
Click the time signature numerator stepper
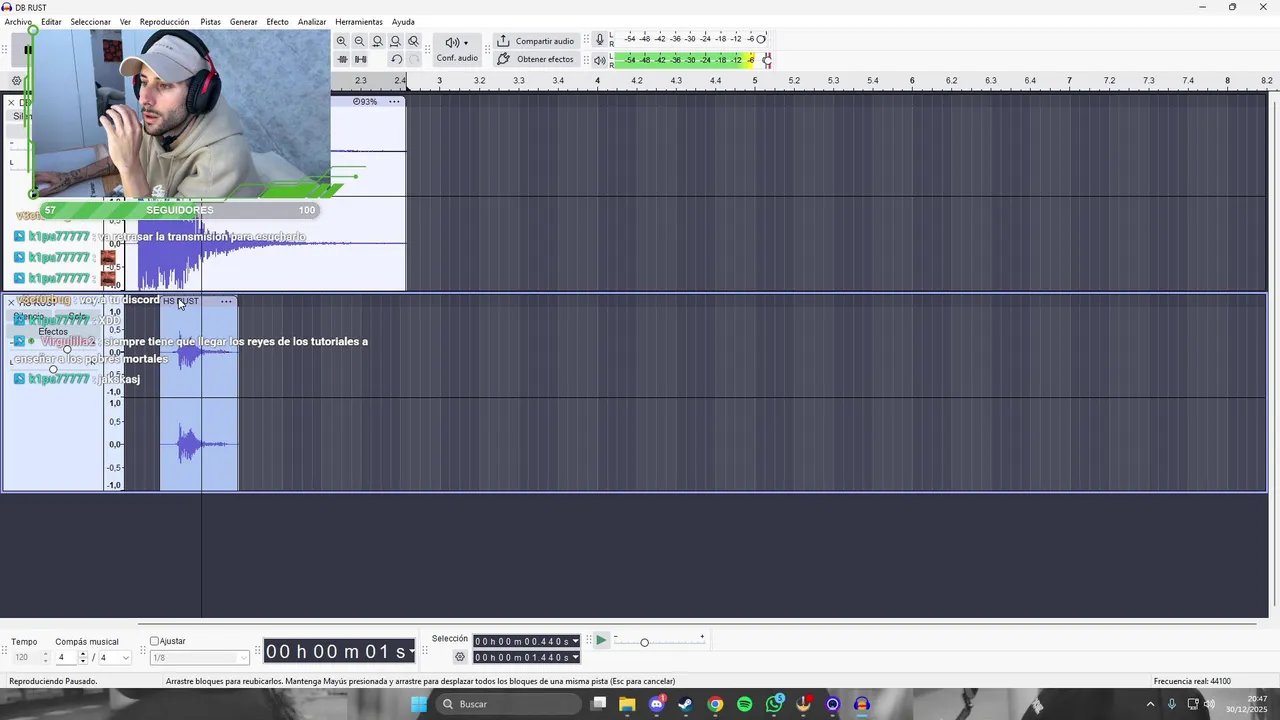click(x=82, y=657)
